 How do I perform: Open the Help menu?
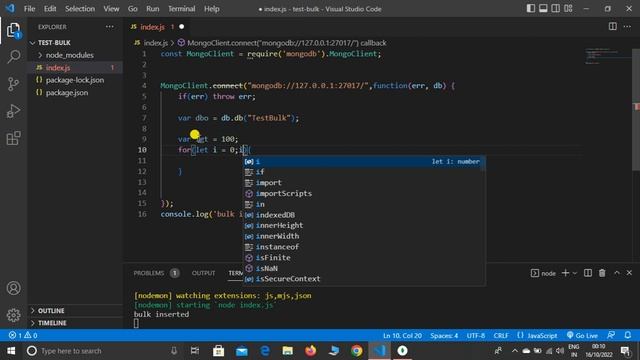click(211, 9)
